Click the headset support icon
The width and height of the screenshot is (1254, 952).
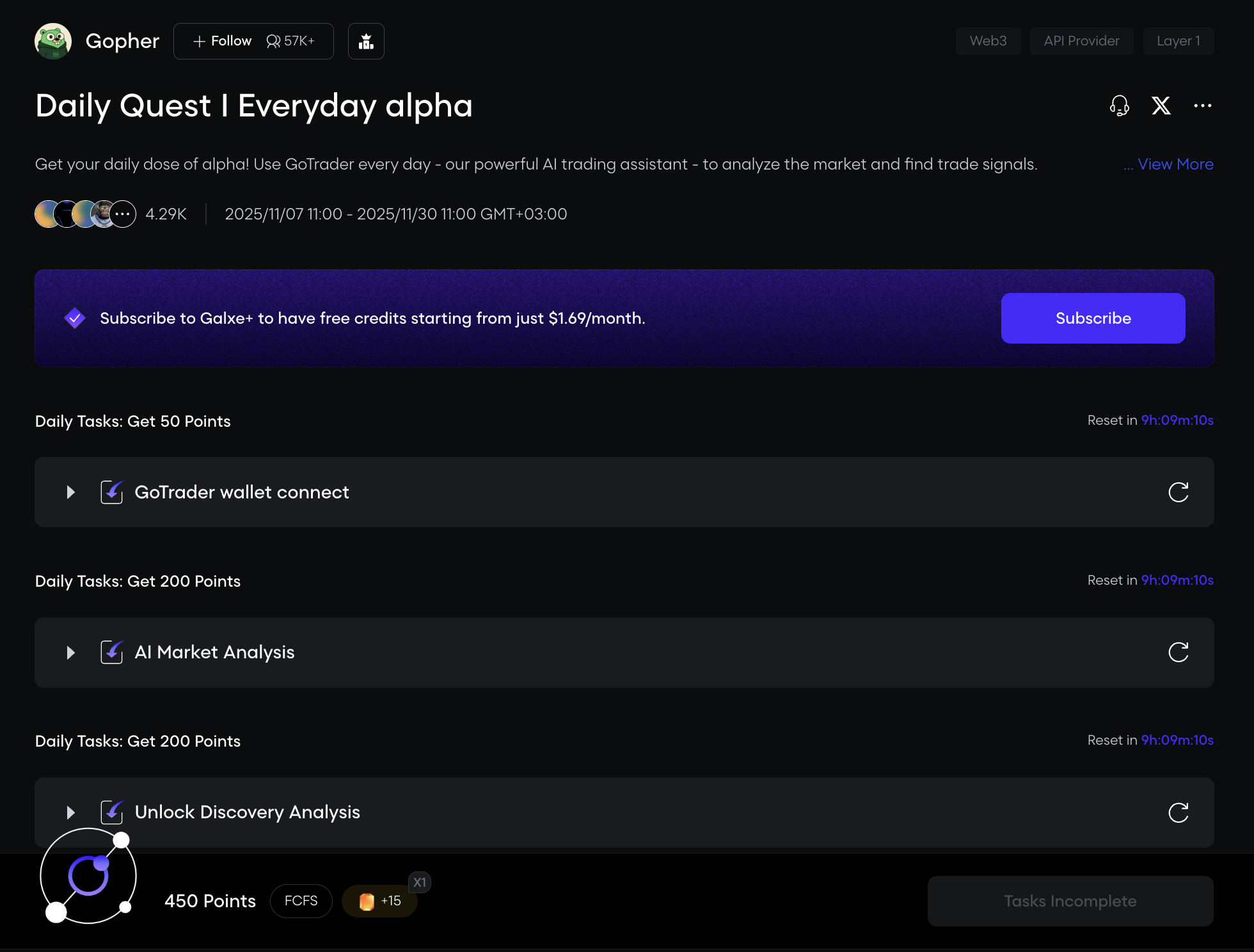tap(1119, 106)
